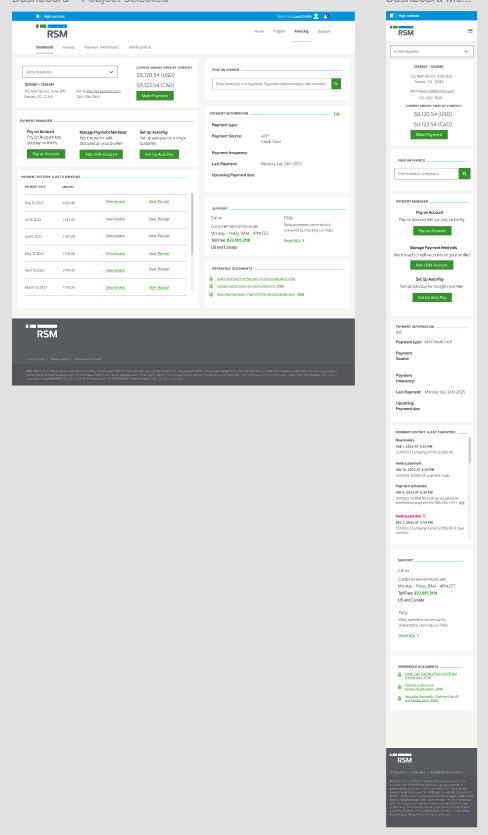This screenshot has width=488, height=835.
Task: Click the RSM logo in desktop header
Action: point(52,31)
